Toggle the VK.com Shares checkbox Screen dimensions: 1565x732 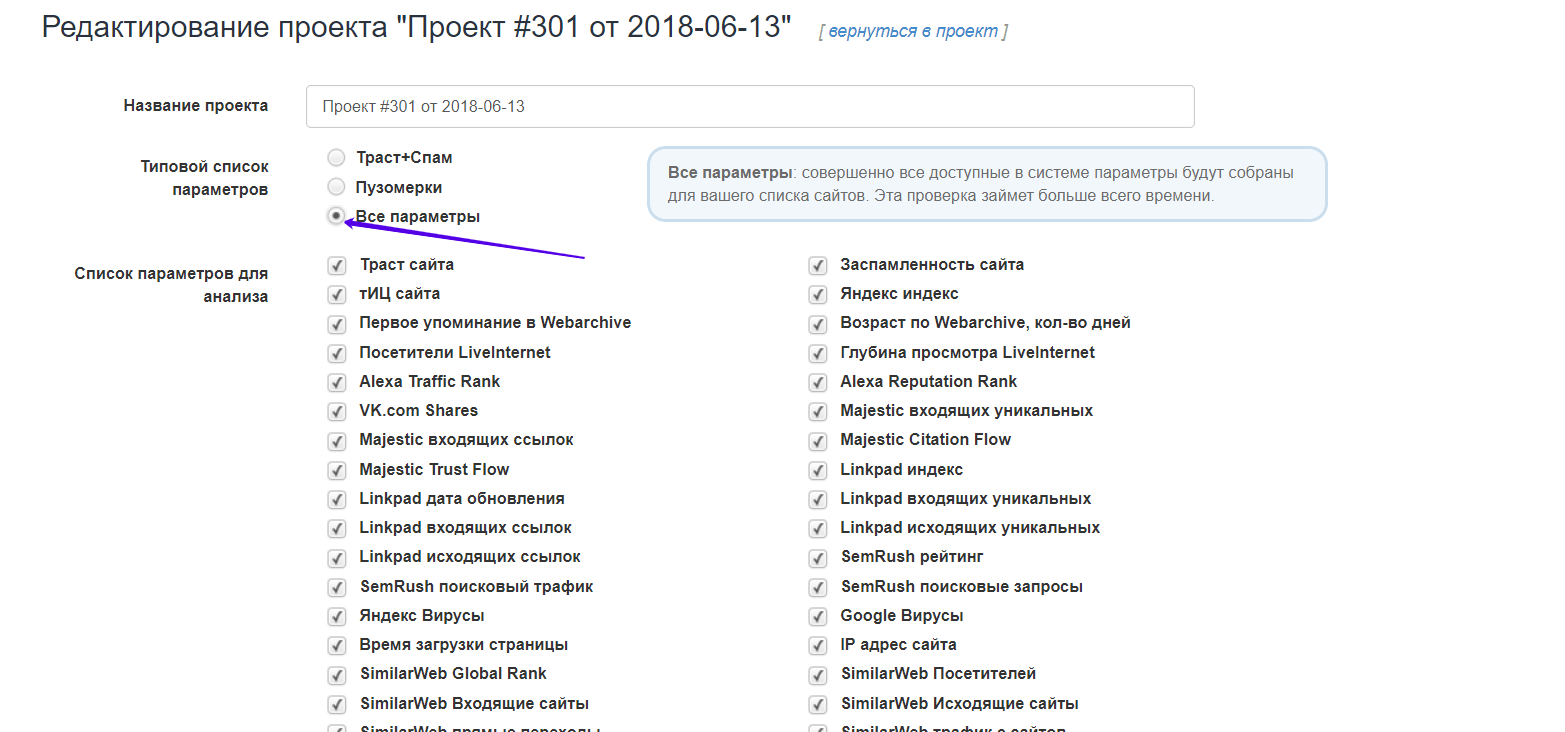pos(337,411)
